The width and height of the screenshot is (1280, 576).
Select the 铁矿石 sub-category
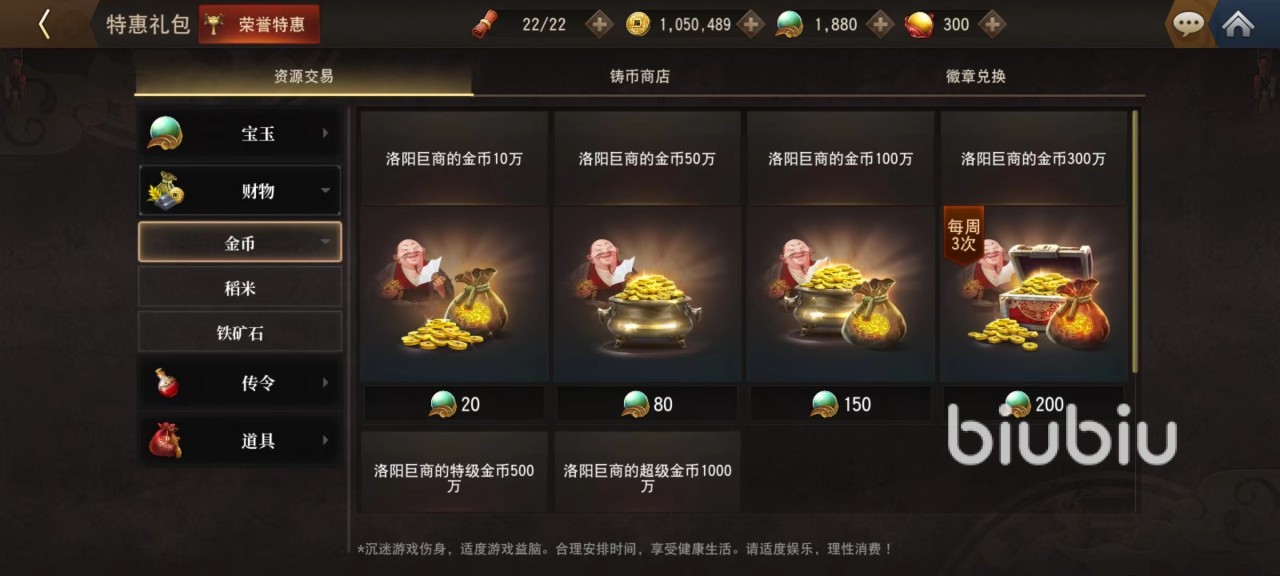tap(240, 332)
